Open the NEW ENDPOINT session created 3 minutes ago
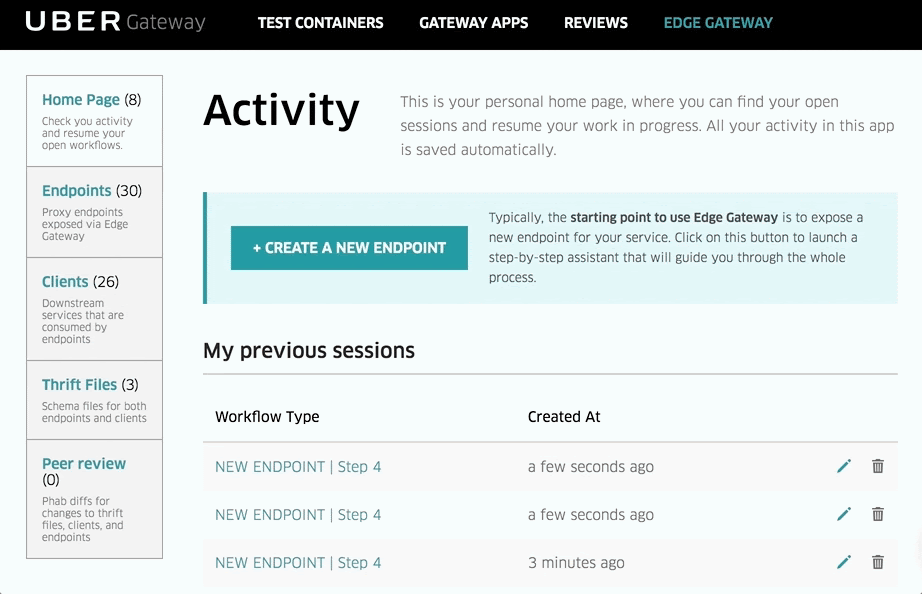The width and height of the screenshot is (922, 594). click(x=298, y=563)
